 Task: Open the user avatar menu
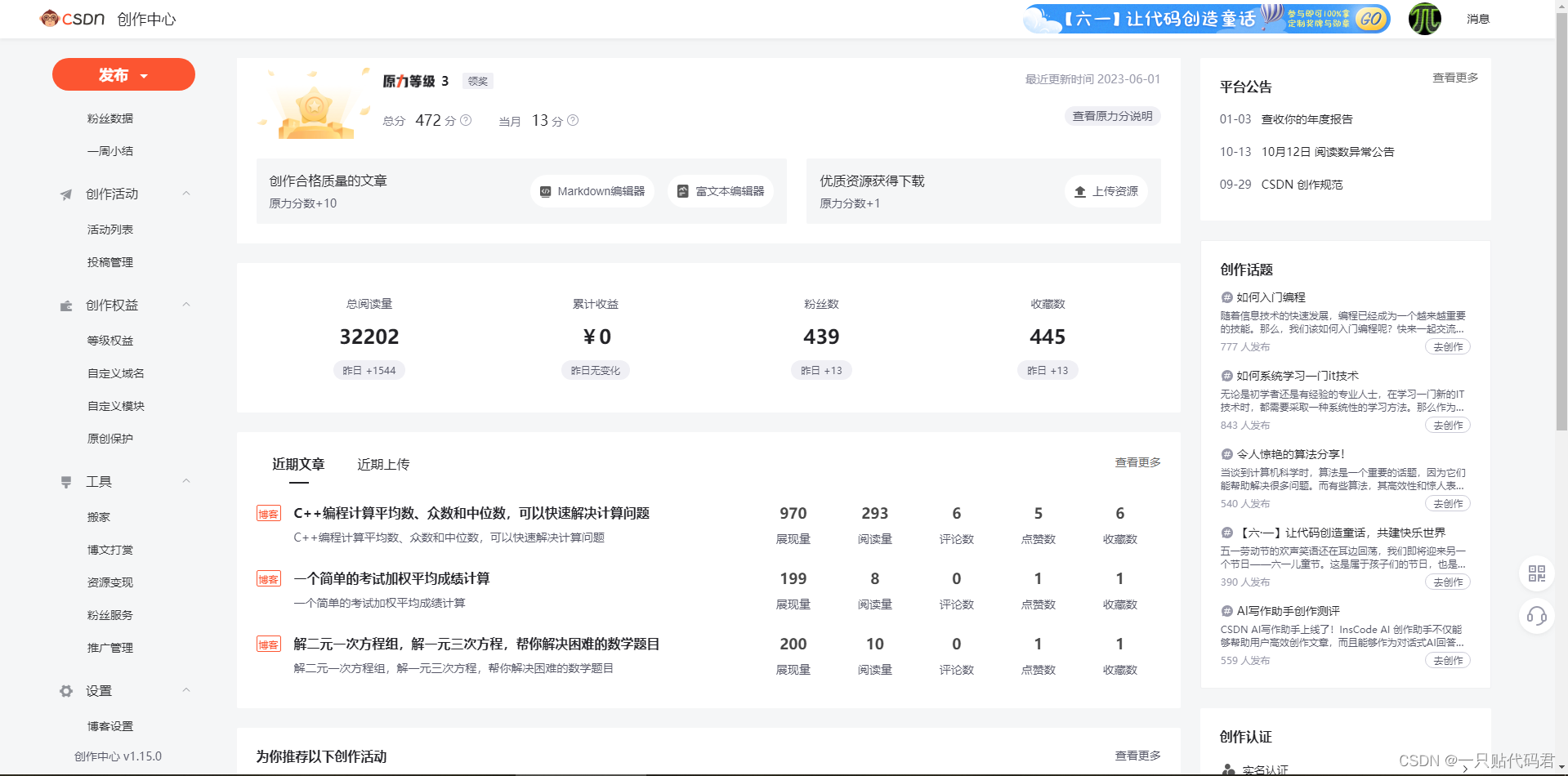[1424, 19]
